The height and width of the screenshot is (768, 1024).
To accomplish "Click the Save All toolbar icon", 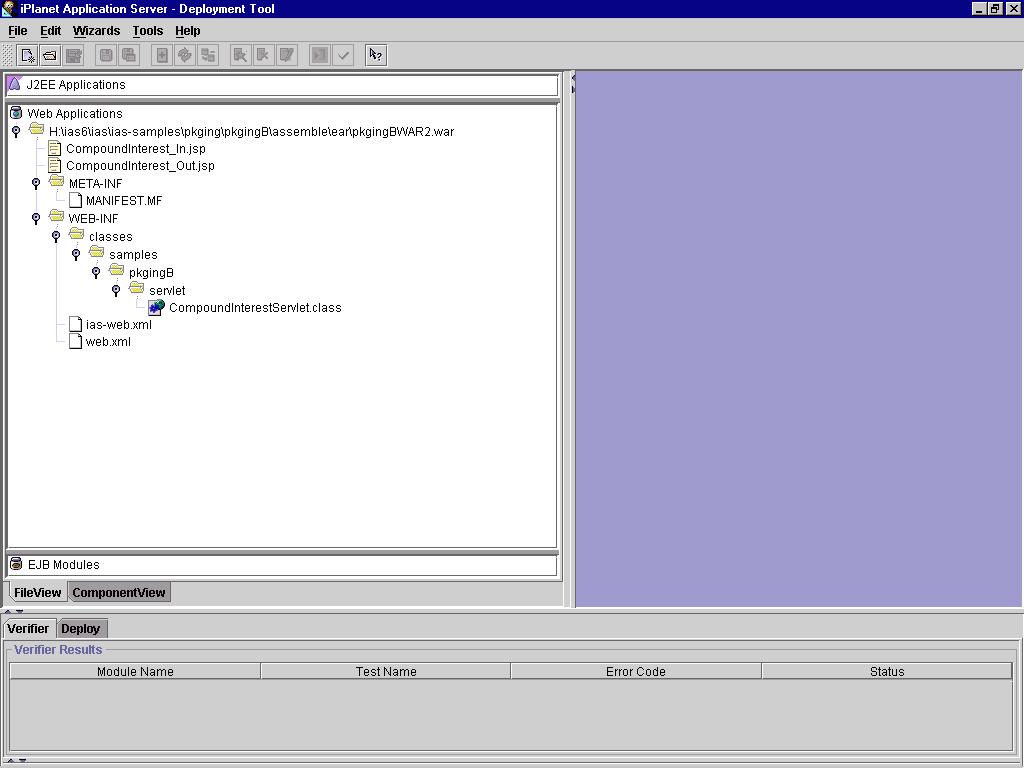I will (x=129, y=56).
